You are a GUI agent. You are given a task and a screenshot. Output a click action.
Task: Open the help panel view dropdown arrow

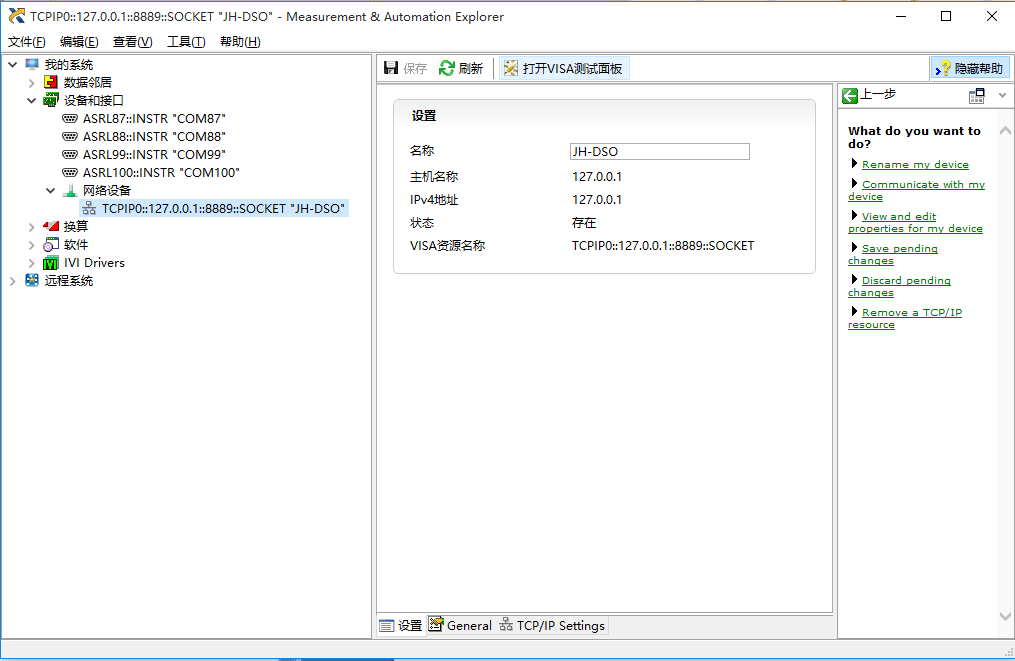click(999, 95)
